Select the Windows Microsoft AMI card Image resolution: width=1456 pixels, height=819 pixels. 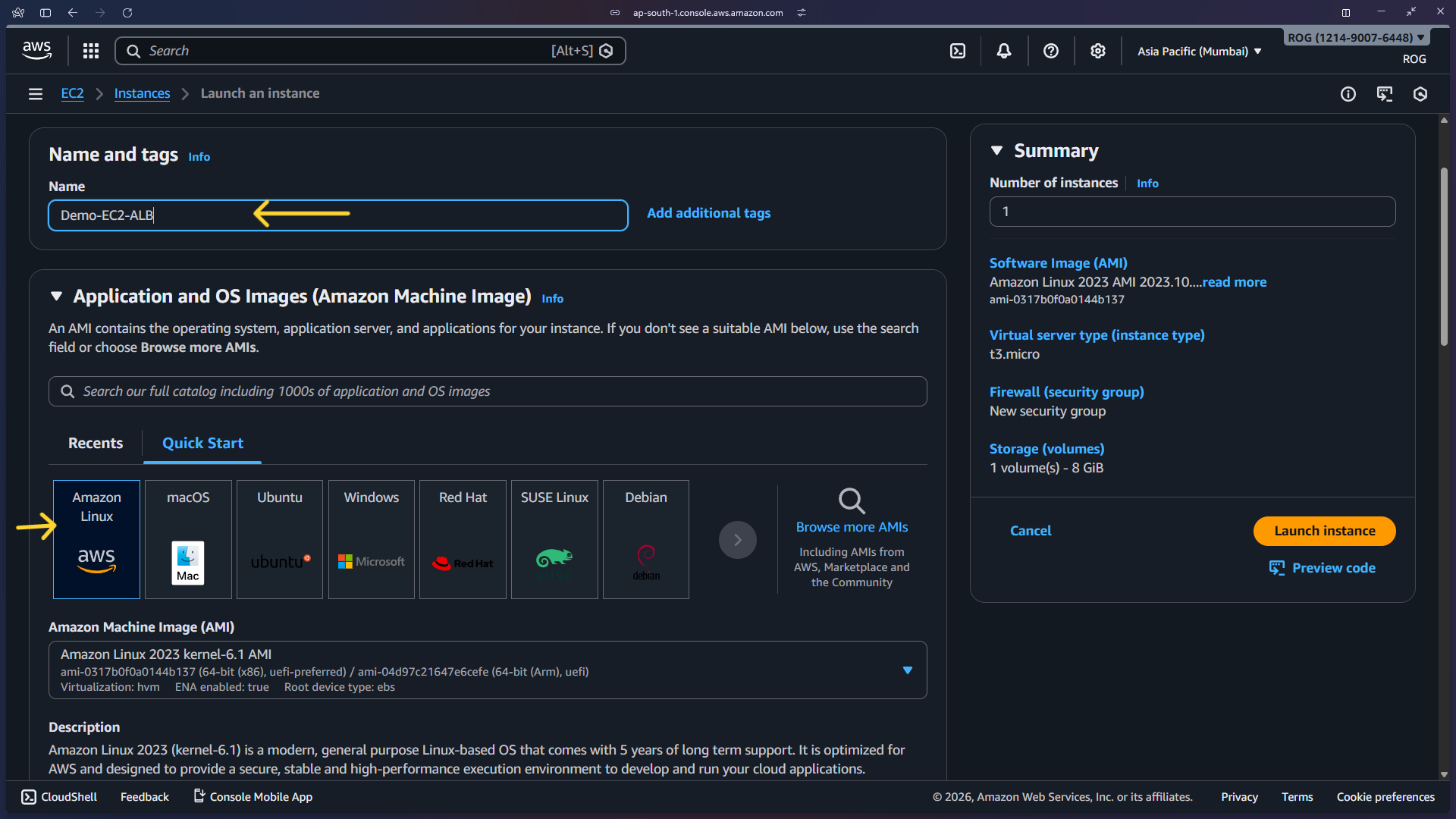coord(371,539)
